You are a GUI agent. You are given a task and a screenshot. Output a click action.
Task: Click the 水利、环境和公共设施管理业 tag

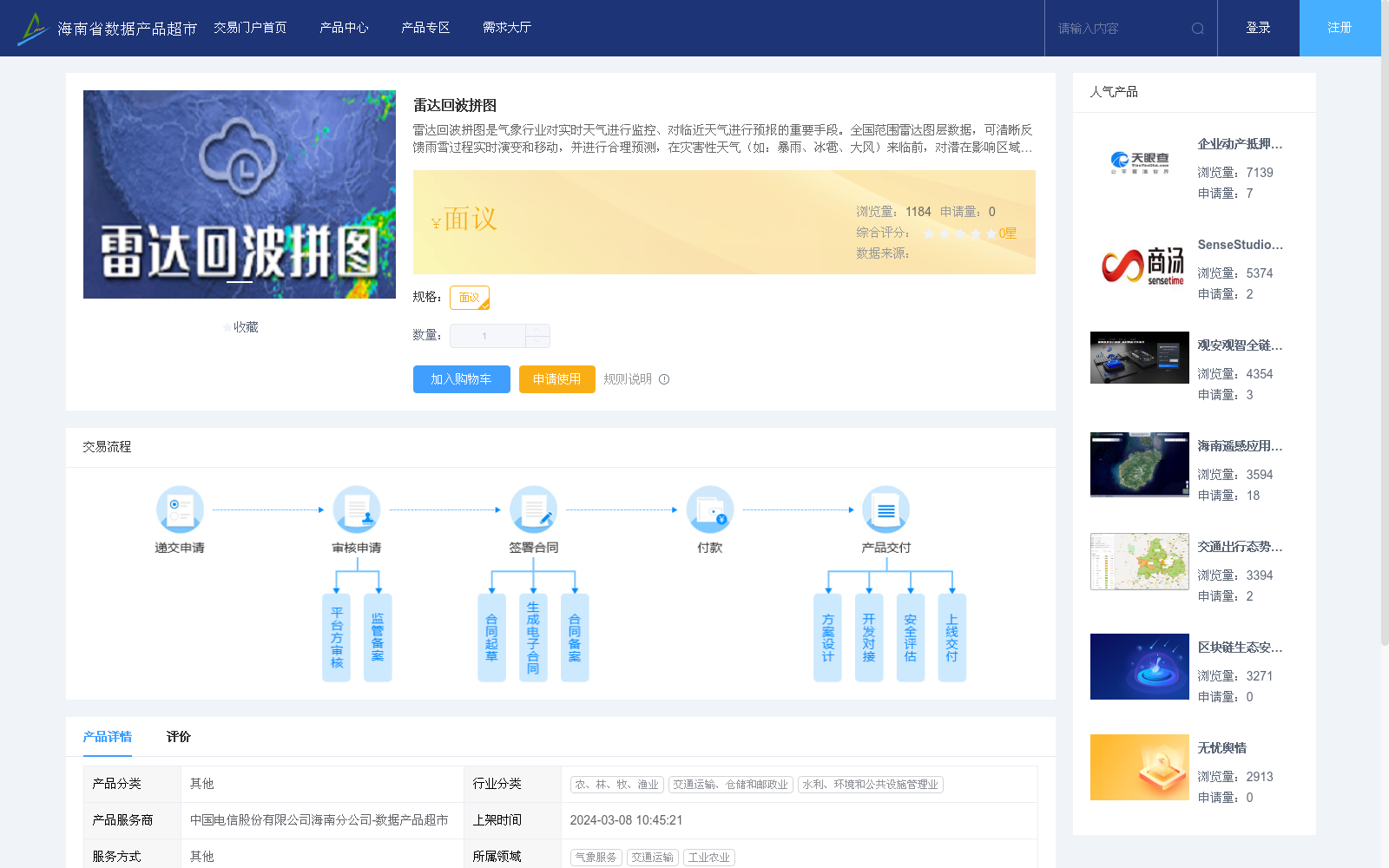pos(871,785)
